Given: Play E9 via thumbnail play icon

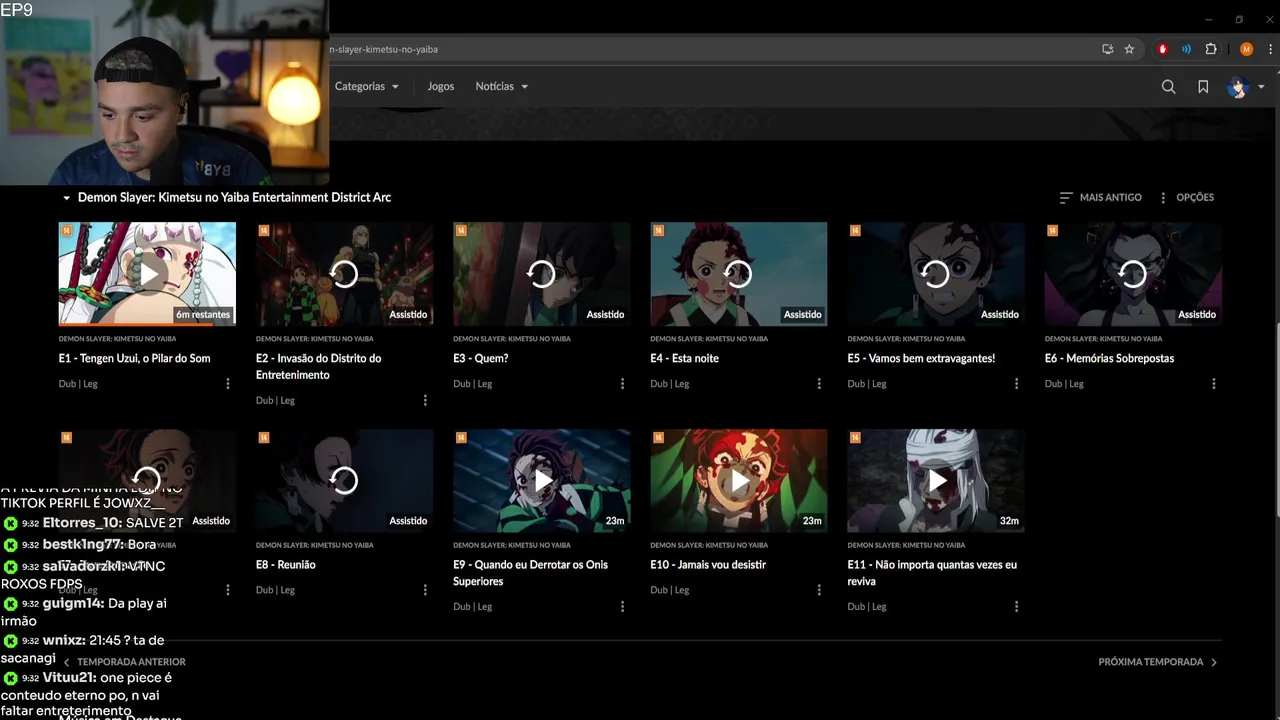Looking at the screenshot, I should point(541,481).
